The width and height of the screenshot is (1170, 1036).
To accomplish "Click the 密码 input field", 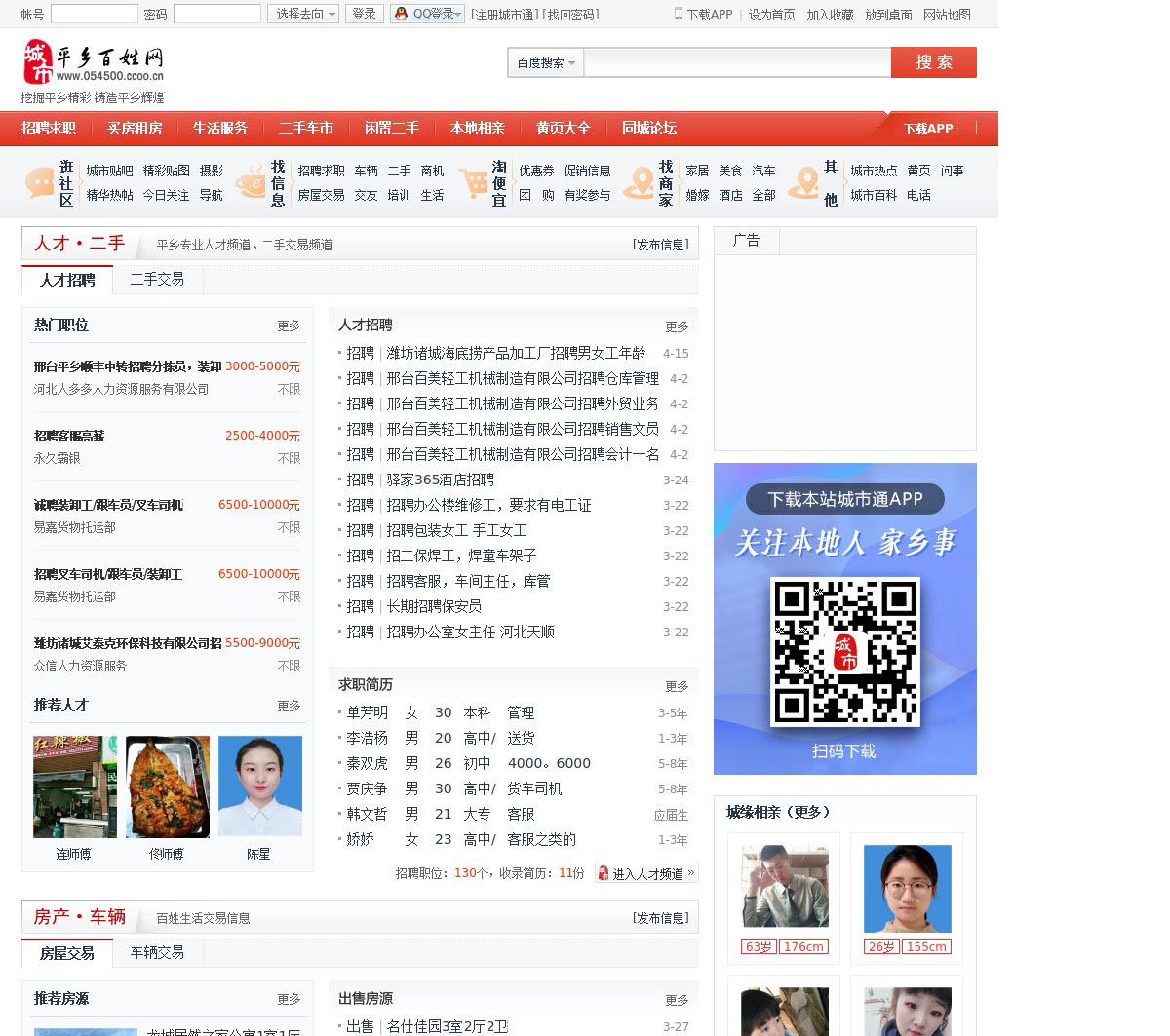I will (x=217, y=14).
